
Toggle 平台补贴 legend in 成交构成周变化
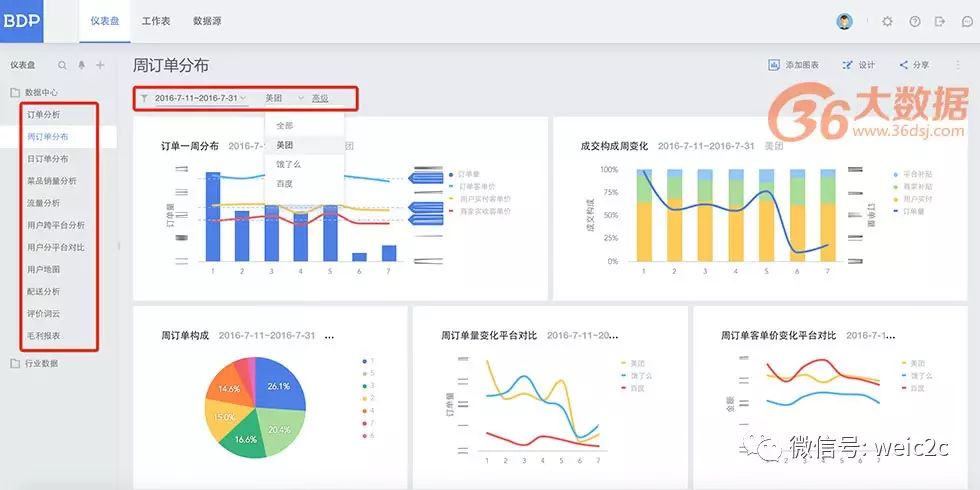(x=913, y=174)
